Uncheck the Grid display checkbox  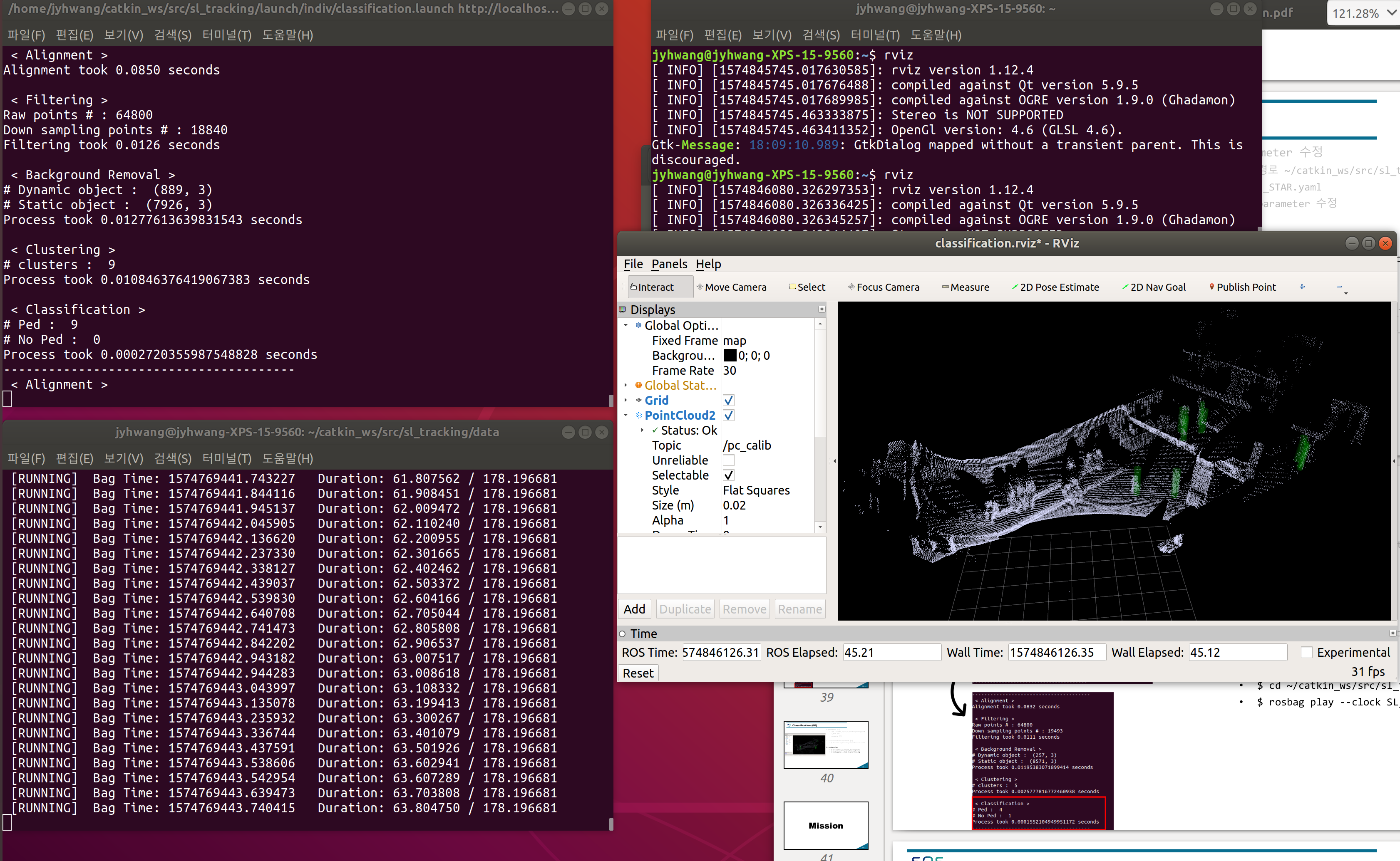728,400
